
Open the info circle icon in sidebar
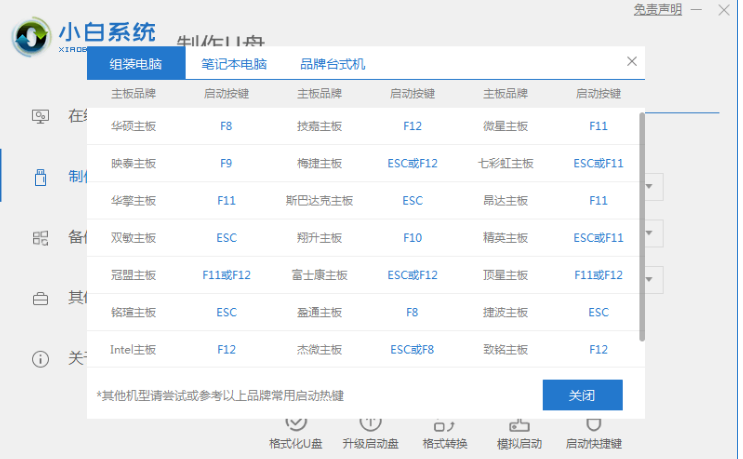(x=41, y=358)
